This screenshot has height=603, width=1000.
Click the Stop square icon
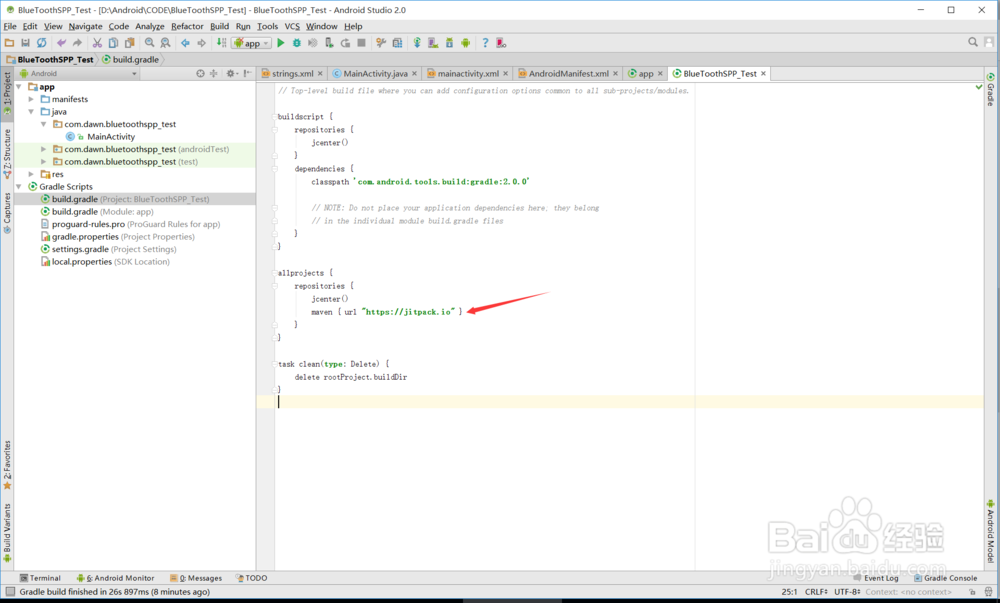point(362,43)
